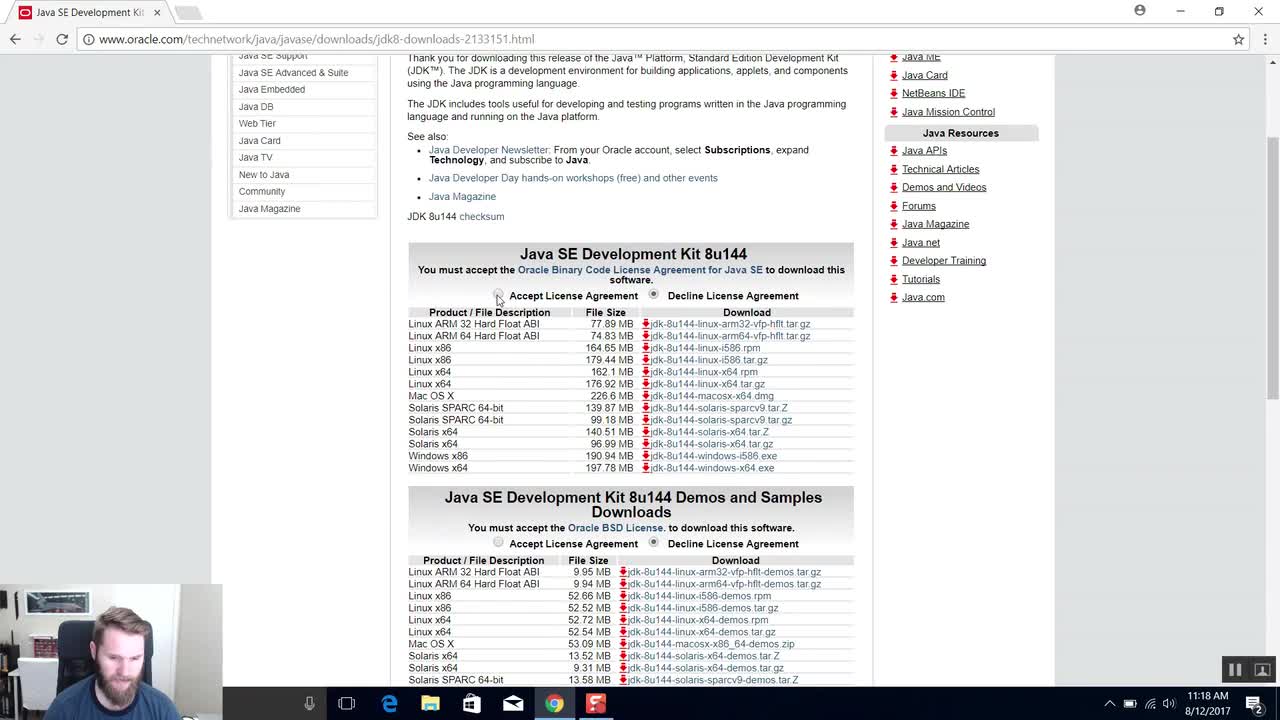Close the Java SE Development Kit tab
The image size is (1280, 720).
pyautogui.click(x=157, y=12)
